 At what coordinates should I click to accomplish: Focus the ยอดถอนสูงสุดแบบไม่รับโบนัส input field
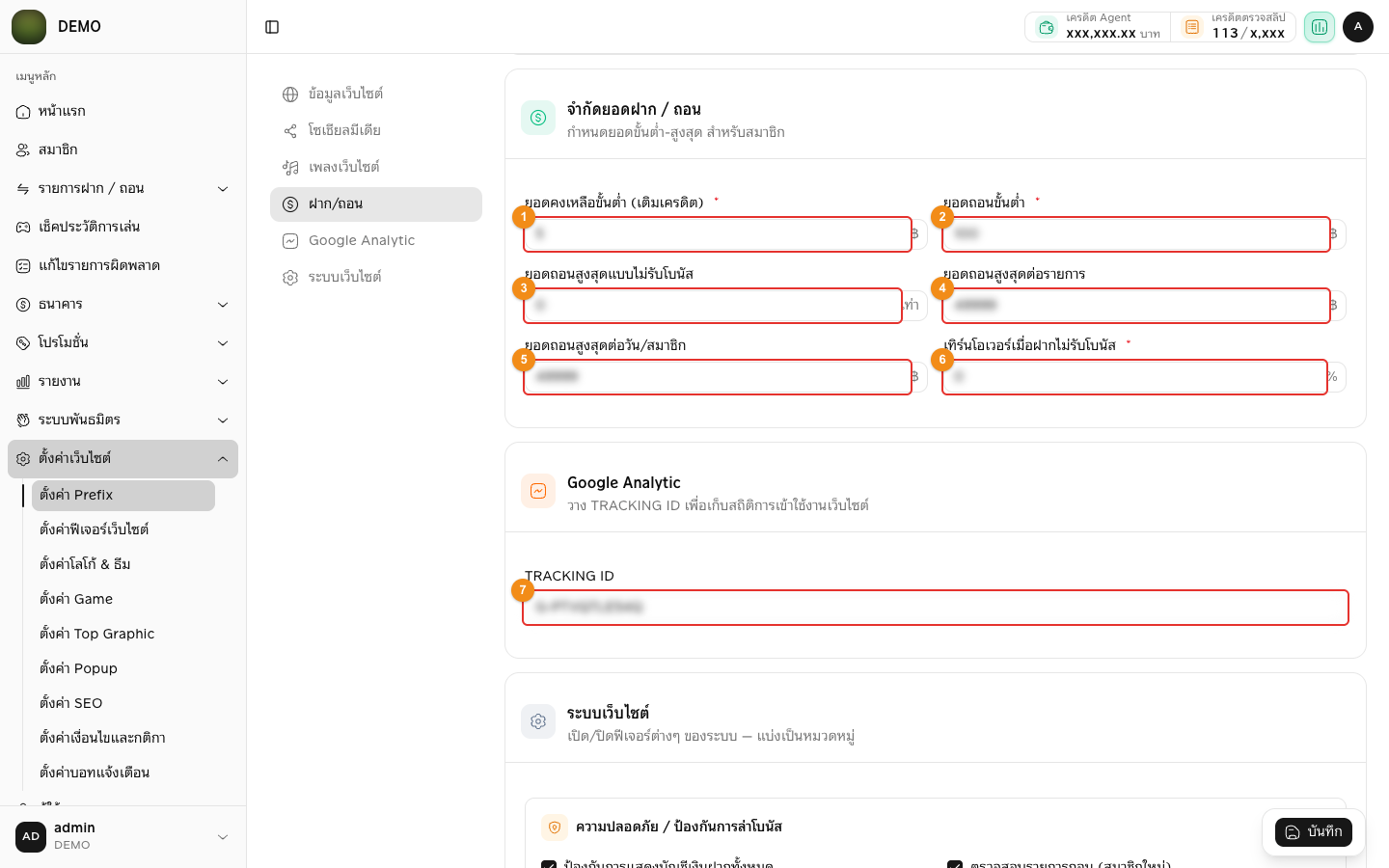713,306
